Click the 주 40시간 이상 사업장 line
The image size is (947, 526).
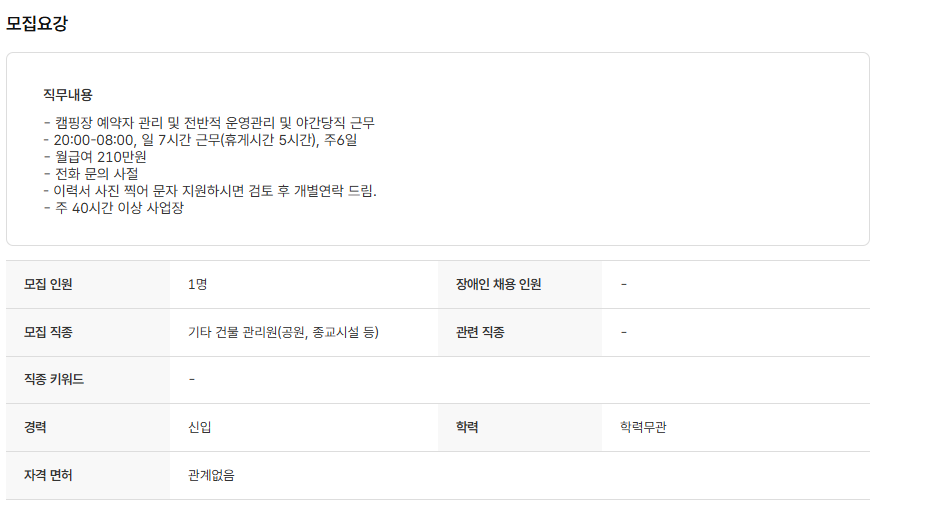tap(114, 208)
